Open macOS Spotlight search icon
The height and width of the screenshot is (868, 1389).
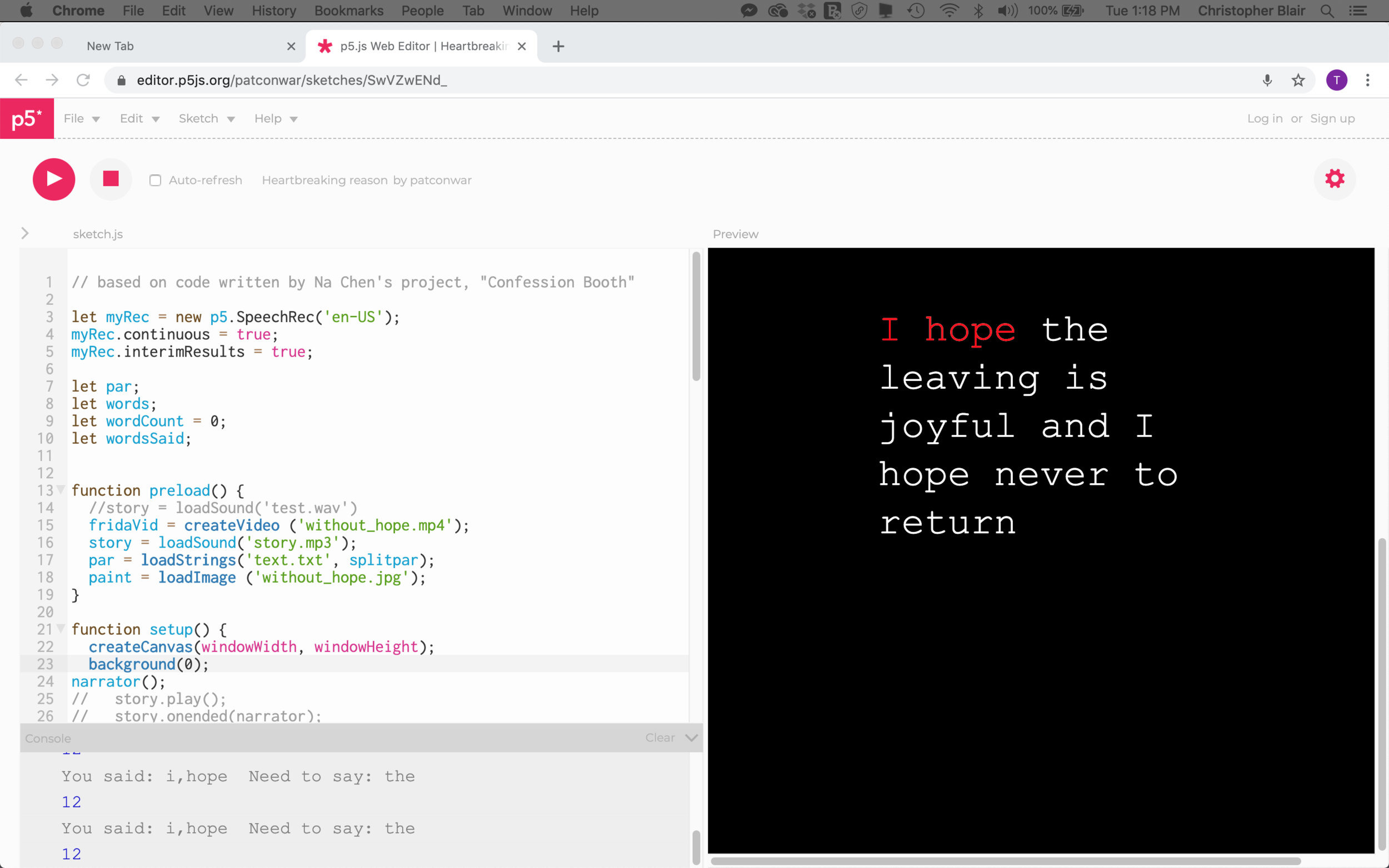pos(1327,11)
